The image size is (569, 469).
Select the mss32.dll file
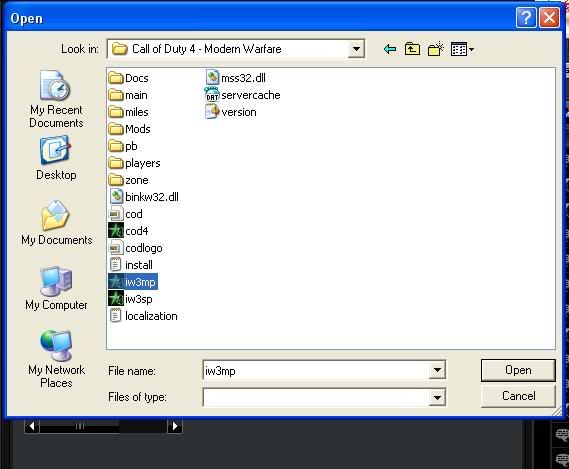236,78
